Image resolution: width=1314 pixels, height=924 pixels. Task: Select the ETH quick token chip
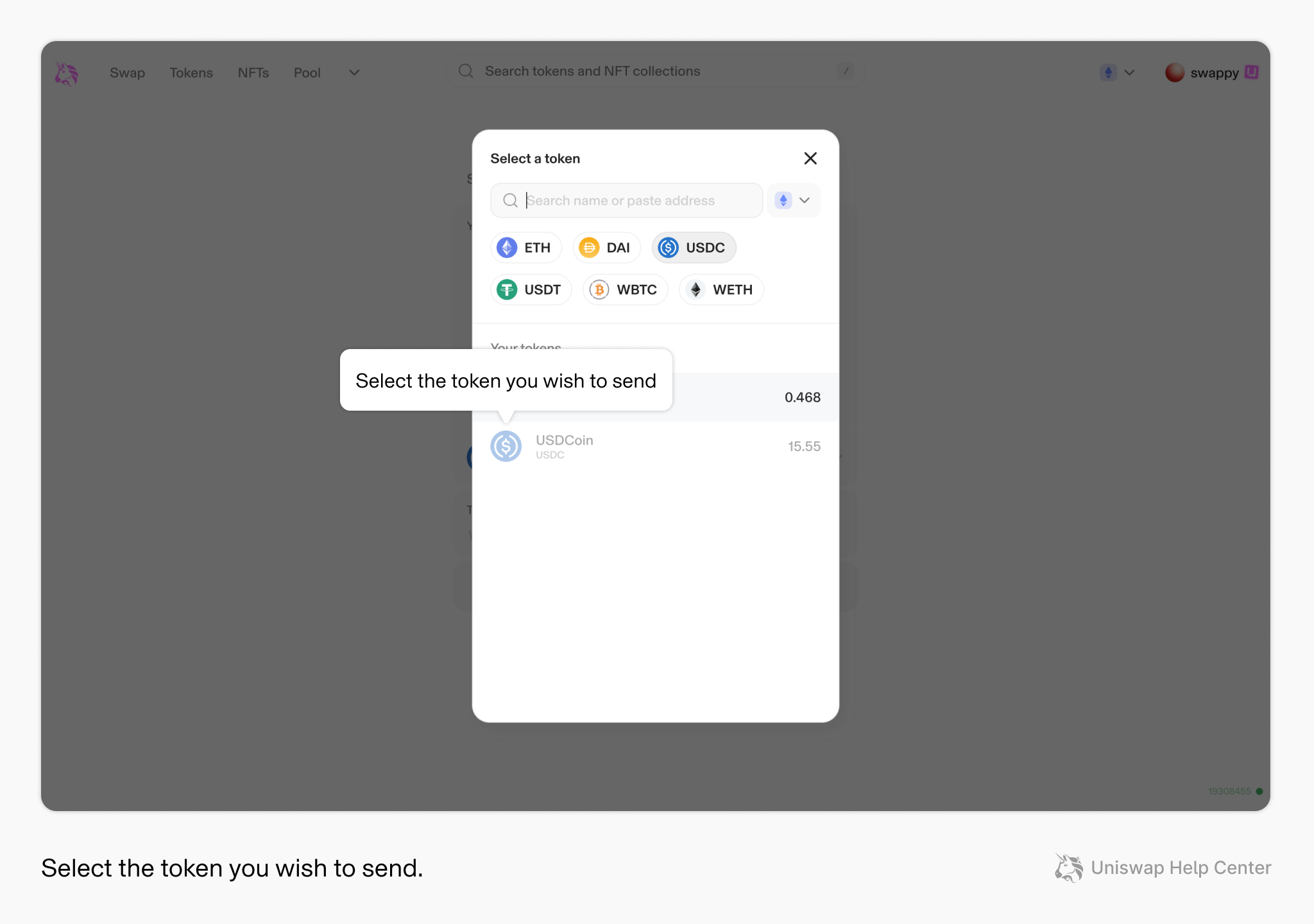click(x=526, y=248)
